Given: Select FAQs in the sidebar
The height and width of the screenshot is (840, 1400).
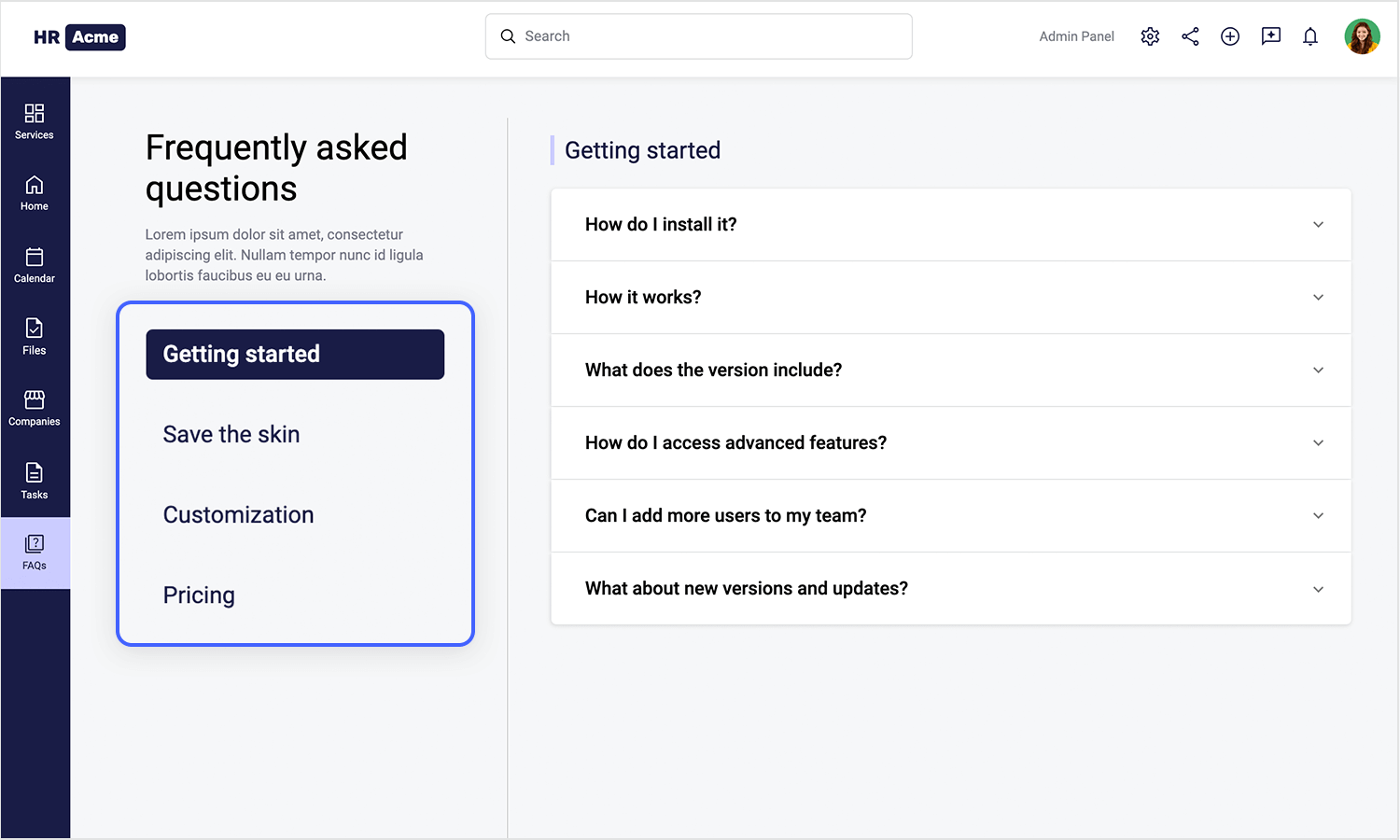Looking at the screenshot, I should [35, 553].
